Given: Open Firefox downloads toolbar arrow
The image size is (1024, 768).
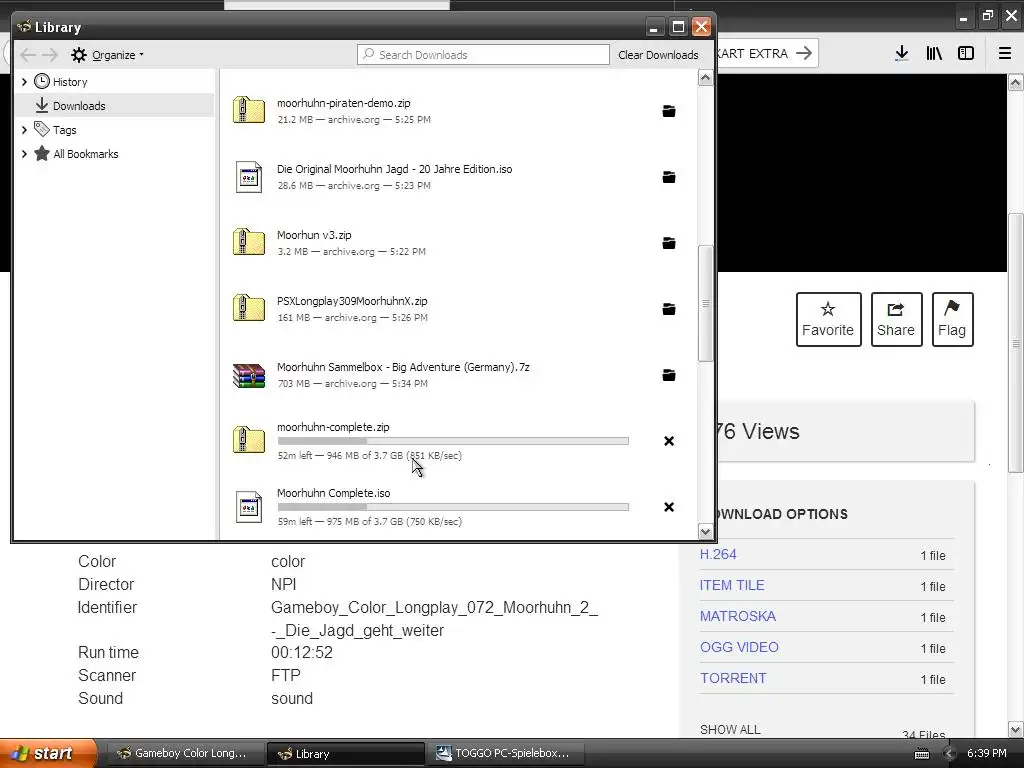Looking at the screenshot, I should tap(902, 54).
